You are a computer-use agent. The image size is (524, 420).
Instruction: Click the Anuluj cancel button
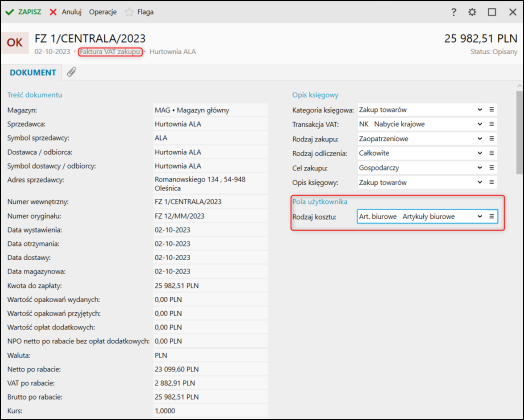click(66, 12)
